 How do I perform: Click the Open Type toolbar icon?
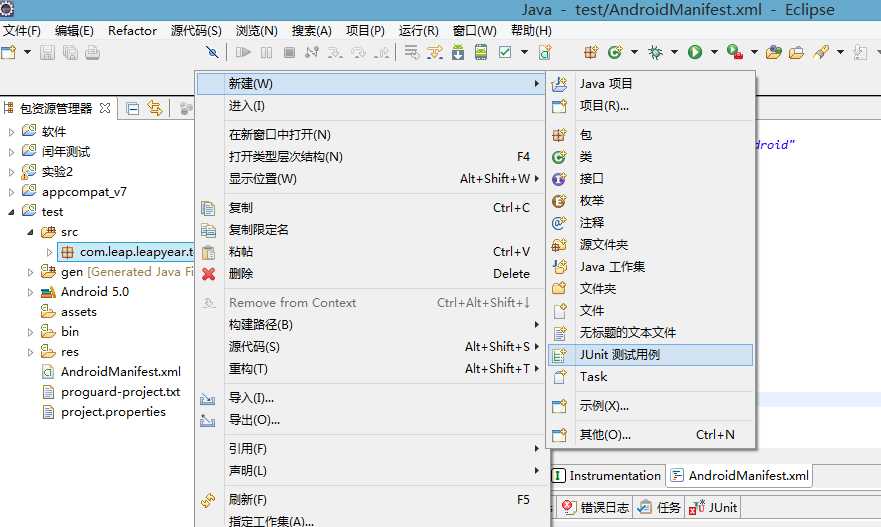tap(774, 53)
